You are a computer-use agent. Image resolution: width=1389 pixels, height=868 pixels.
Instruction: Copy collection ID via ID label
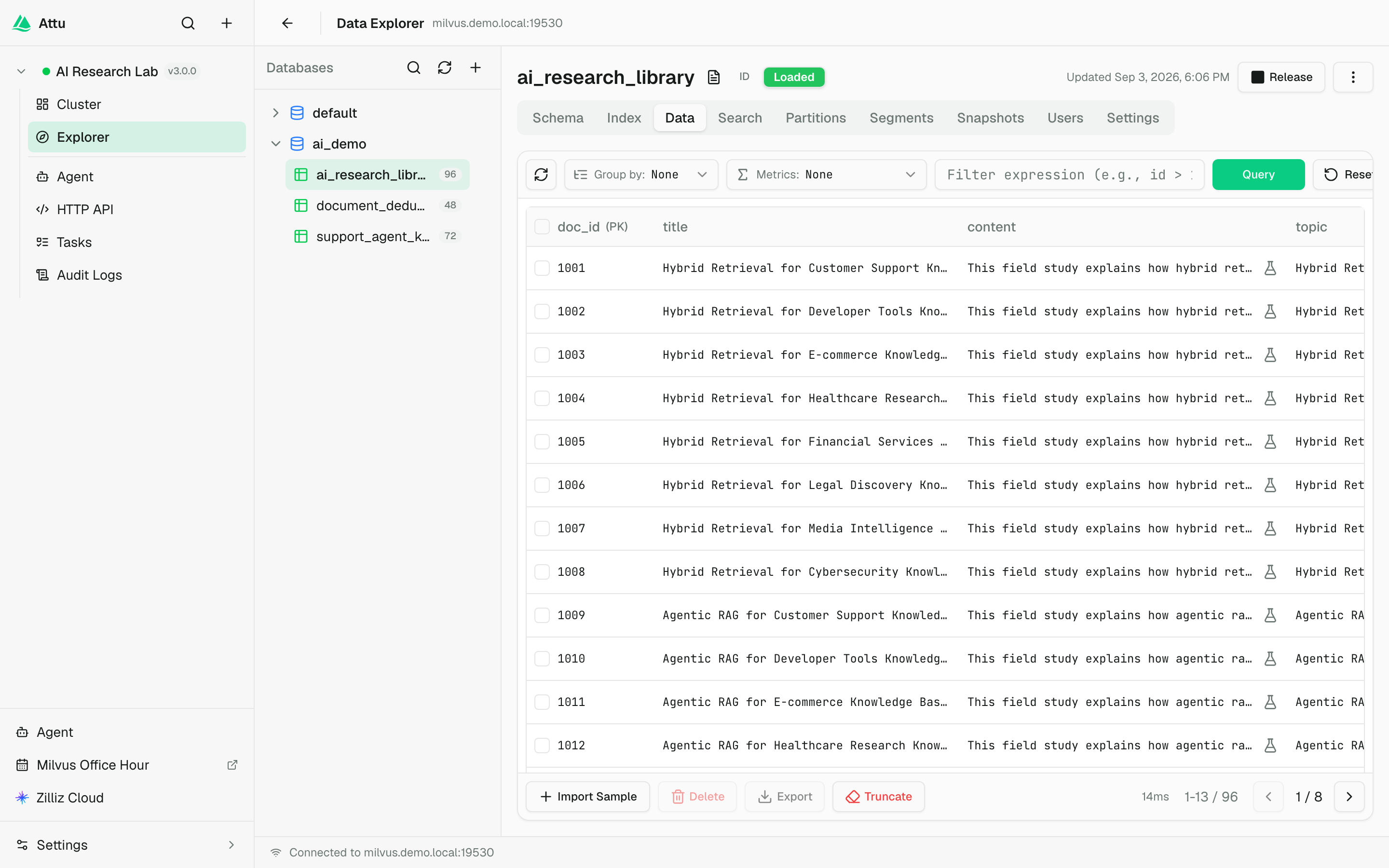(744, 76)
